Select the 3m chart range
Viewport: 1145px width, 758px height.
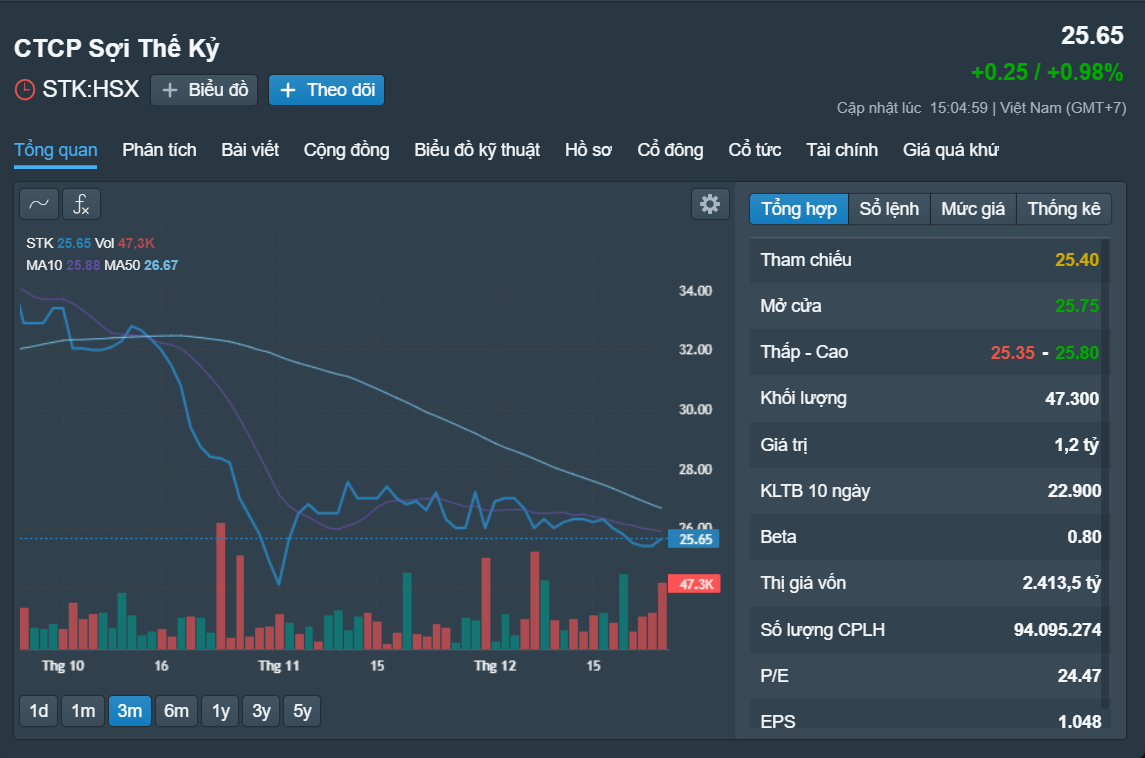(130, 711)
